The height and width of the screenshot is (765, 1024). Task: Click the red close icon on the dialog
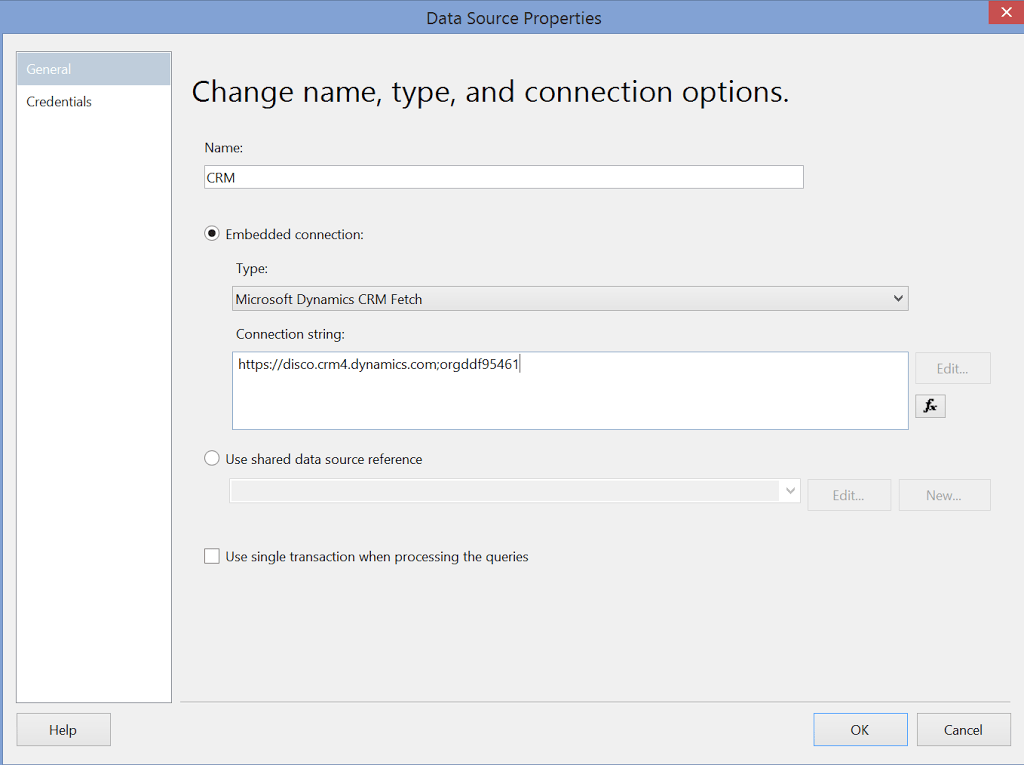coord(1005,12)
